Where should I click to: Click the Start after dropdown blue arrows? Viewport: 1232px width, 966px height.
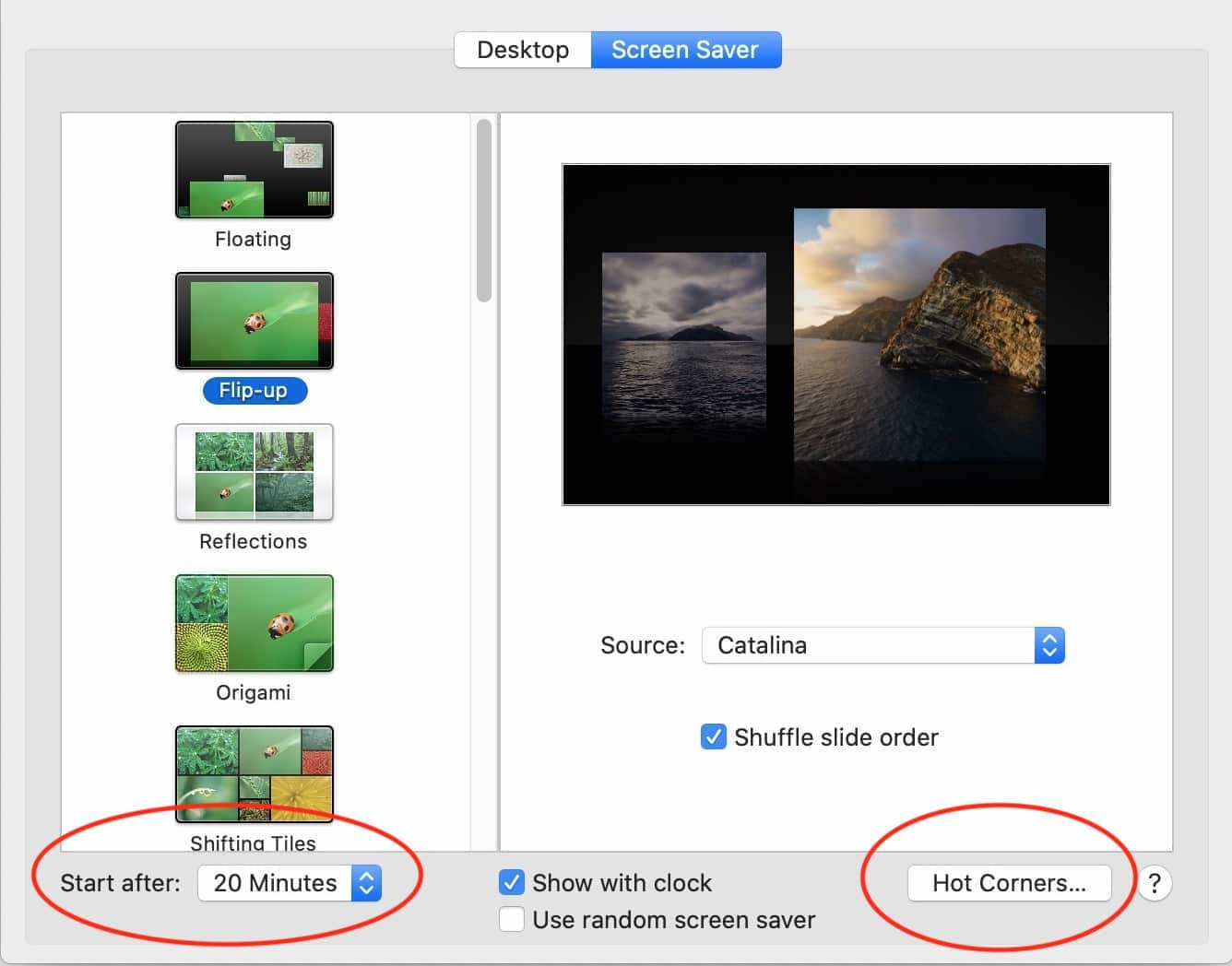(x=366, y=883)
